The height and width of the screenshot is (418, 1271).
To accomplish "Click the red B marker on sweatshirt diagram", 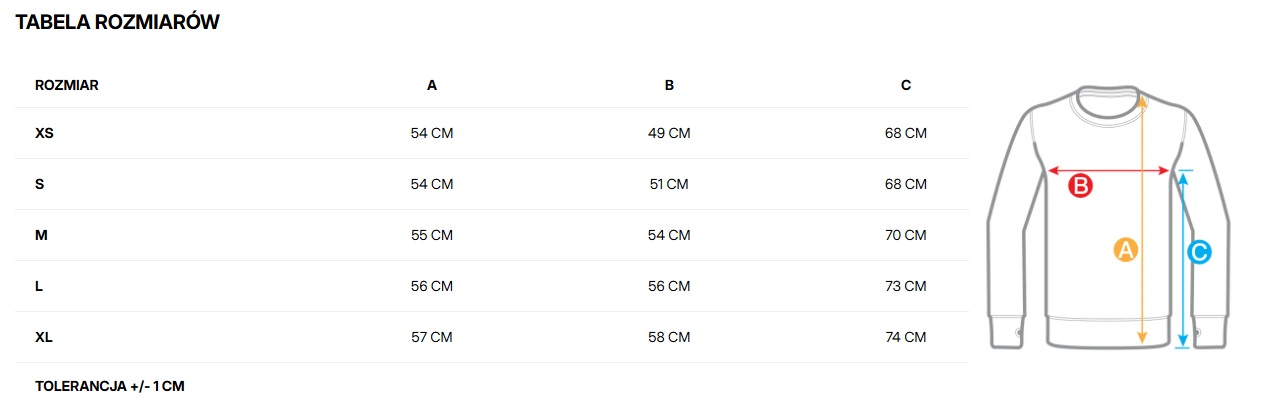I will tap(1081, 185).
